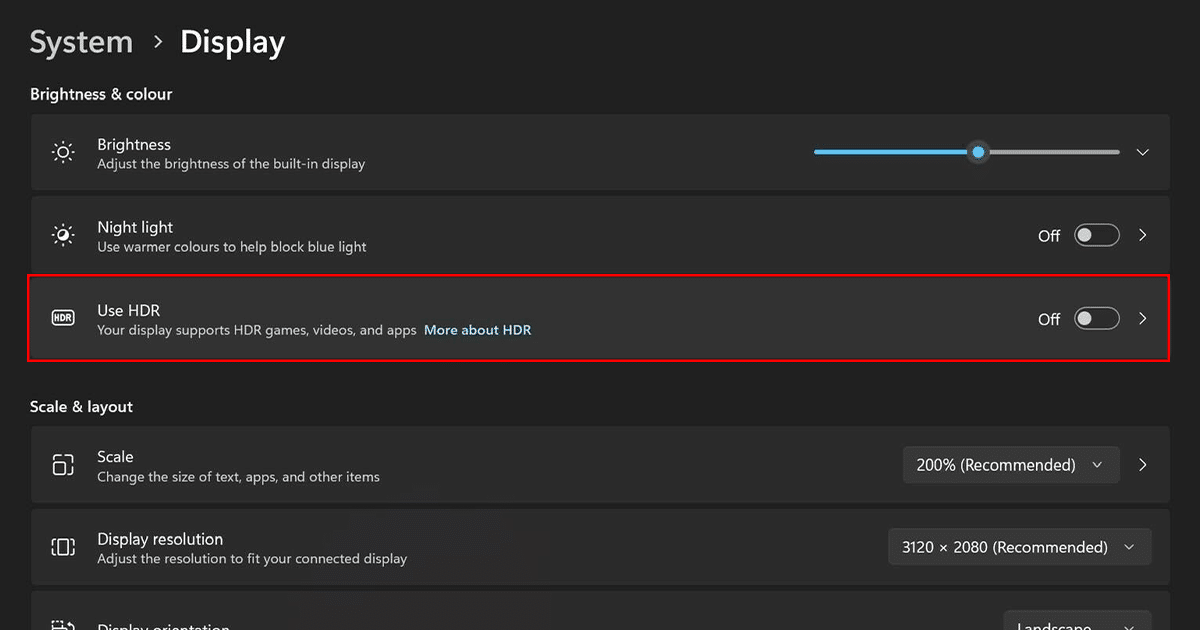
Task: Open the 200% Scale dropdown
Action: click(x=1010, y=465)
